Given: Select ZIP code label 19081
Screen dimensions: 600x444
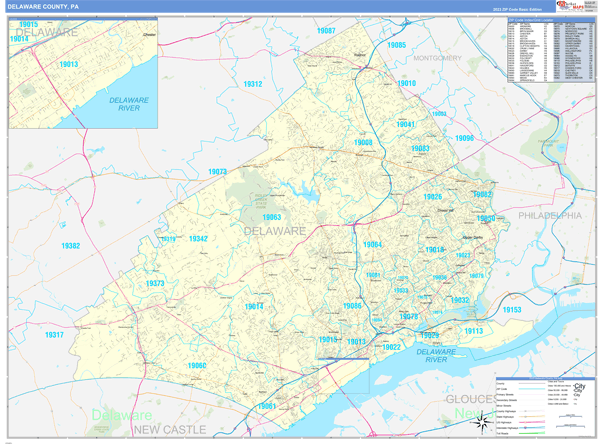Looking at the screenshot, I should [x=373, y=275].
